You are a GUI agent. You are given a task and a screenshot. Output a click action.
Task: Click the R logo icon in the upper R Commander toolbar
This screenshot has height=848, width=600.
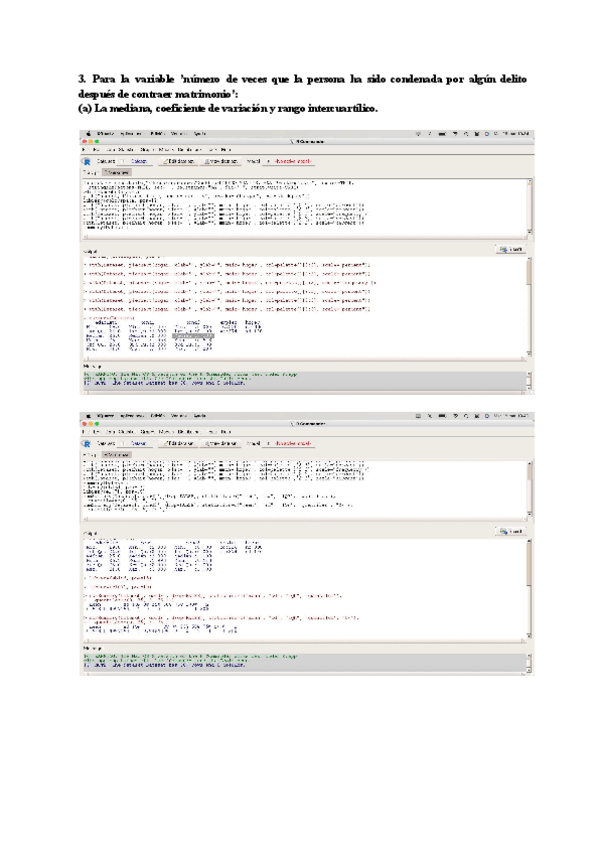87,162
